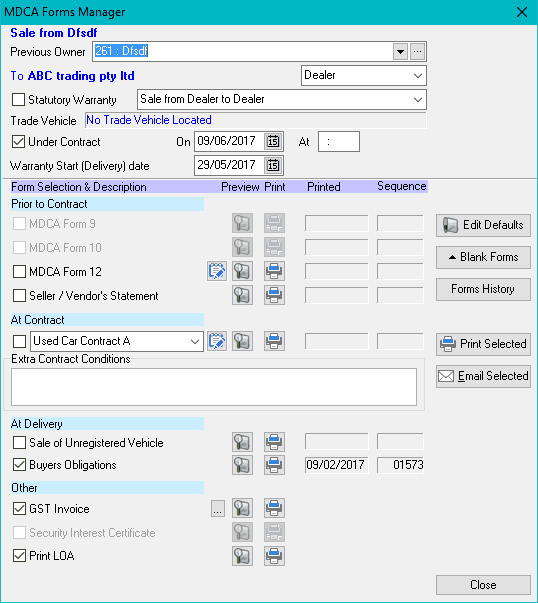Open Forms History
This screenshot has width=538, height=603.
[x=483, y=289]
